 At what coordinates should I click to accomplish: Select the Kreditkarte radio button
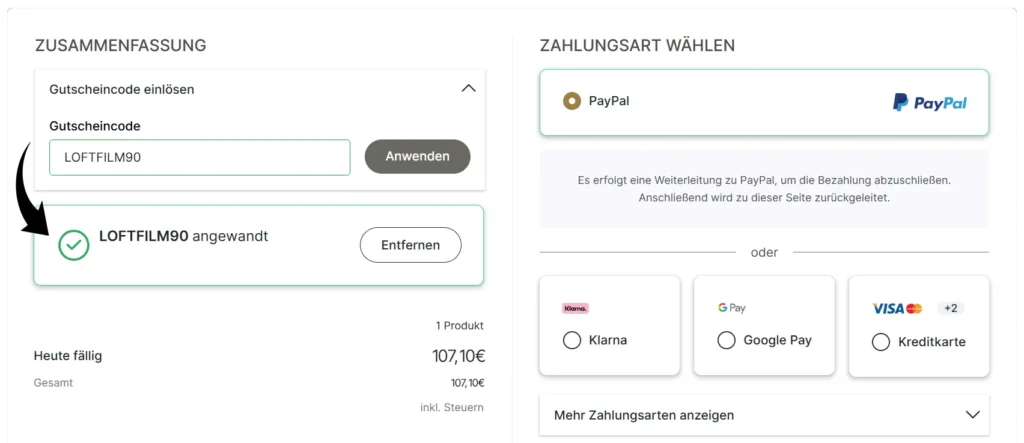[x=881, y=342]
